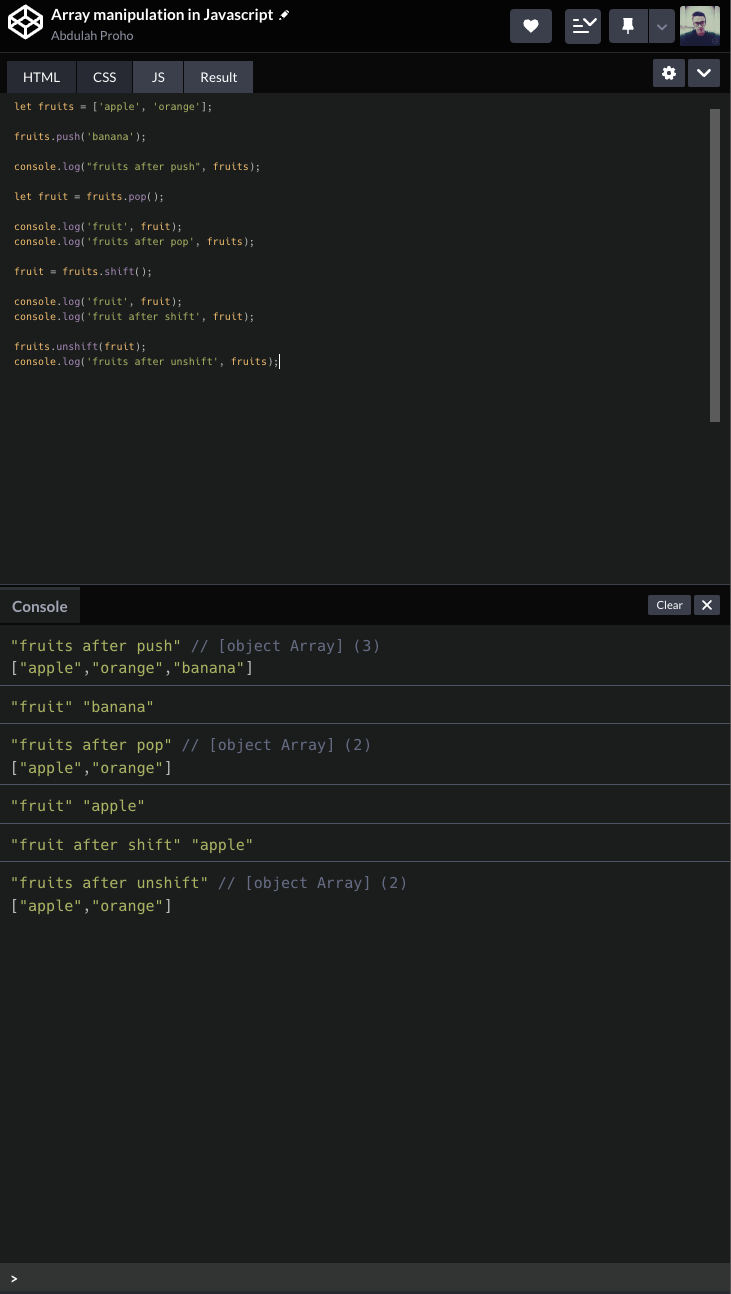Open author link Abdulah Proho
731x1294 pixels.
(x=92, y=35)
